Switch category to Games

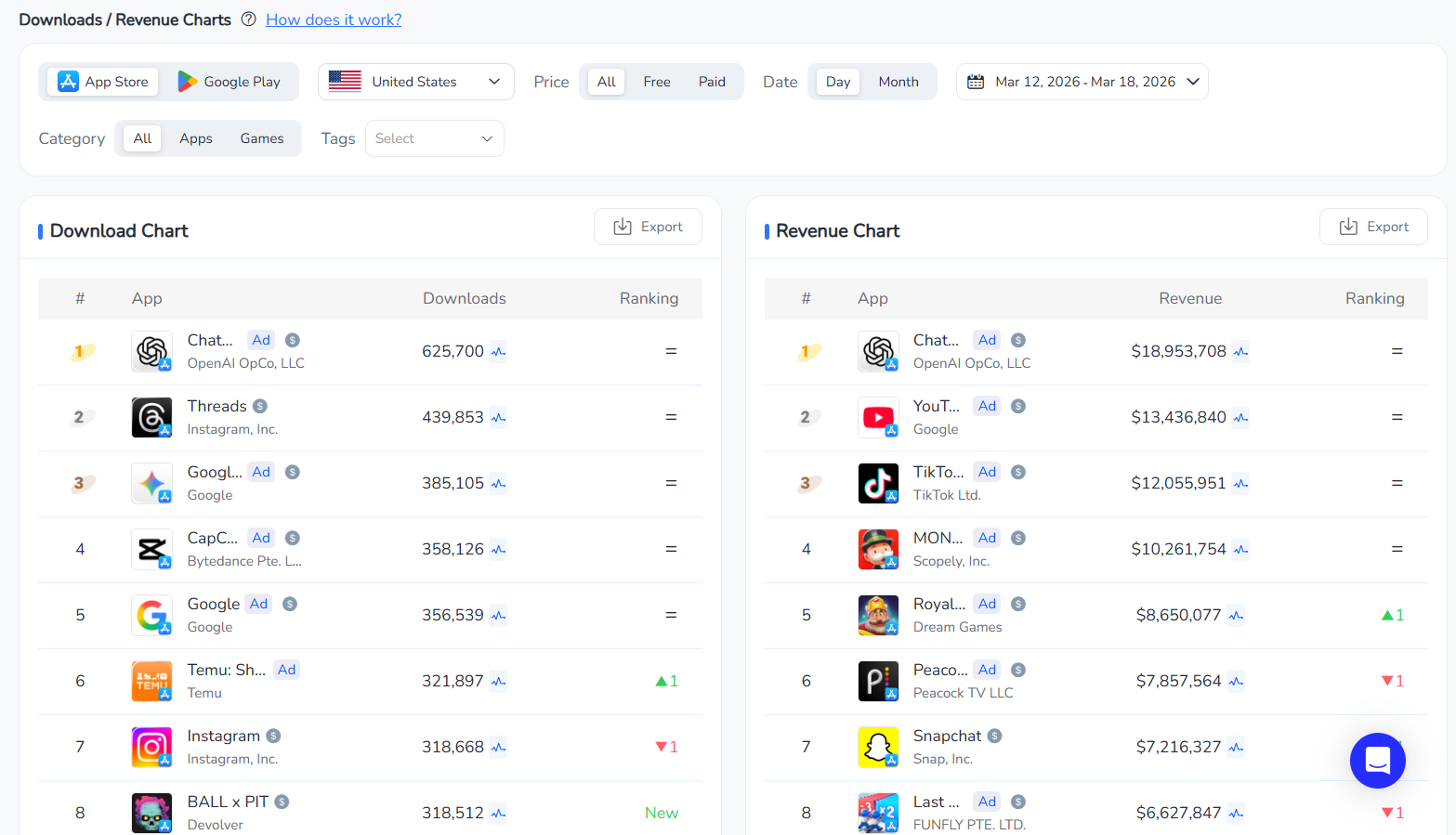click(261, 137)
